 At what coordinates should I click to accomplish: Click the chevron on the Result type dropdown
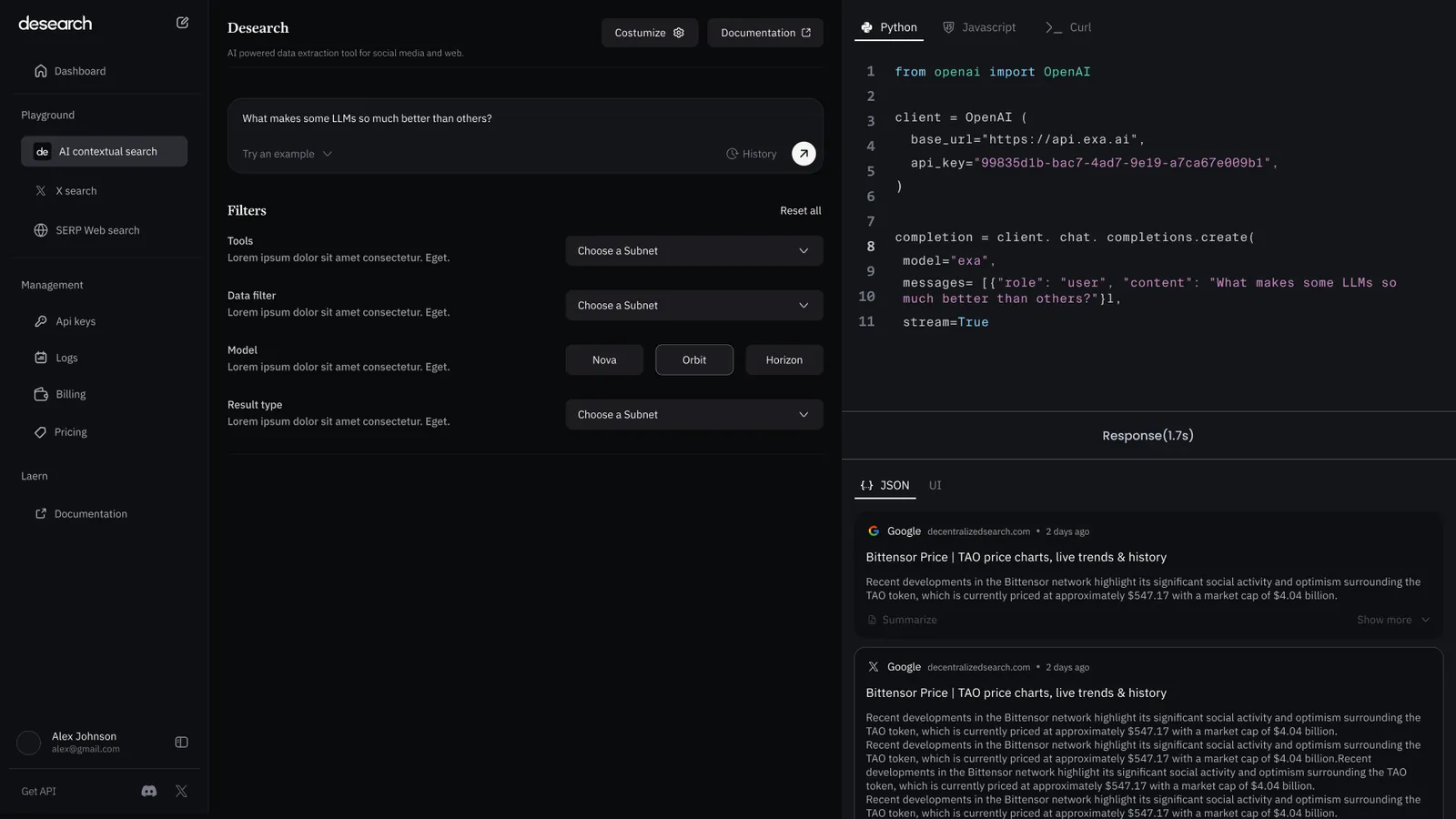click(x=804, y=415)
